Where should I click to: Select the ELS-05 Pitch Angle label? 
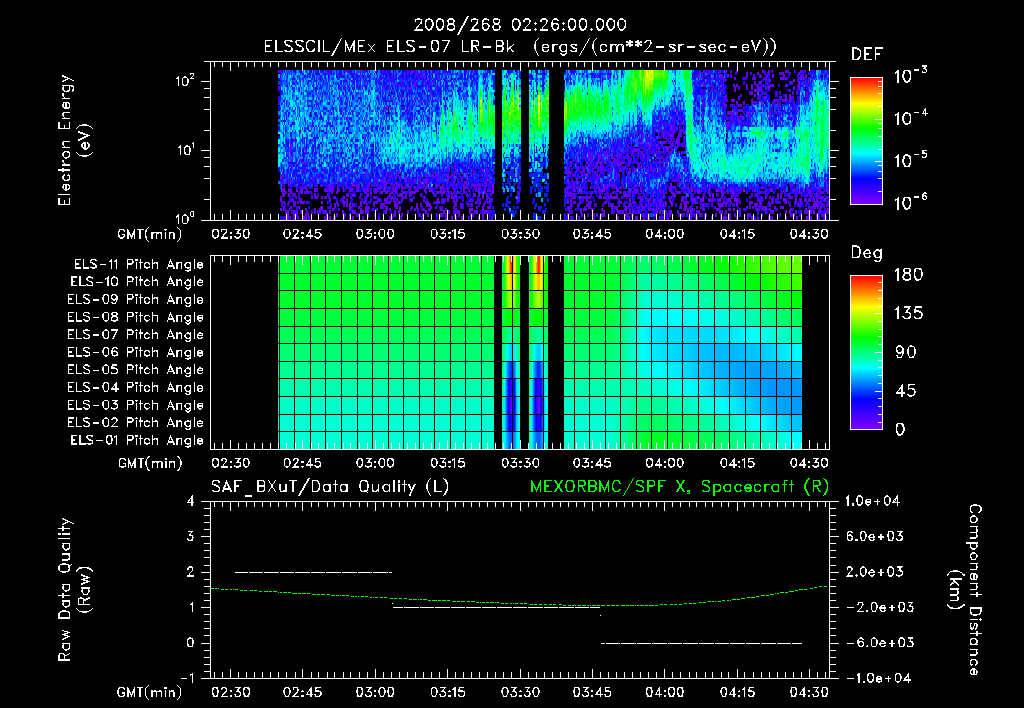click(135, 370)
